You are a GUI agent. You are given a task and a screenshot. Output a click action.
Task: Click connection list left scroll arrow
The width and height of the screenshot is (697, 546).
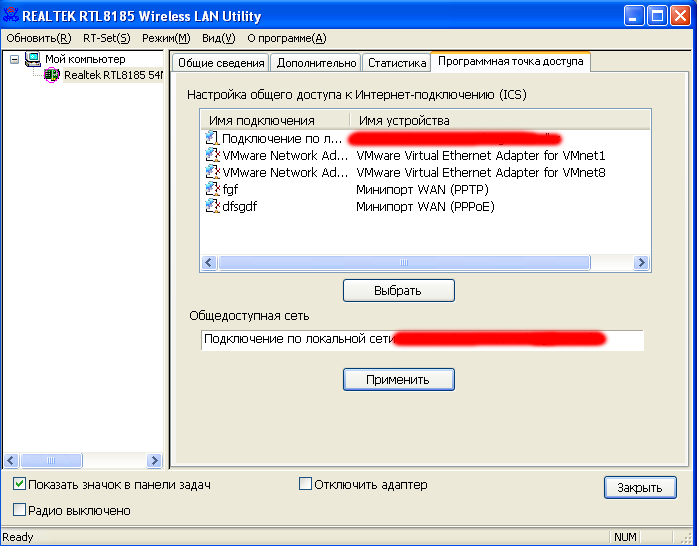(209, 262)
